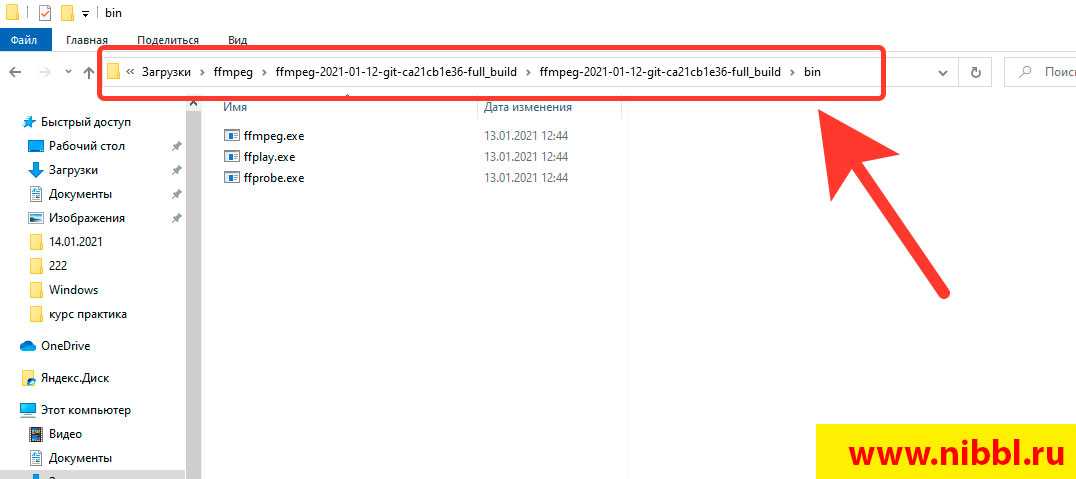Open Рабочий стол in quick access
Viewport: 1076px width, 479px height.
point(86,146)
